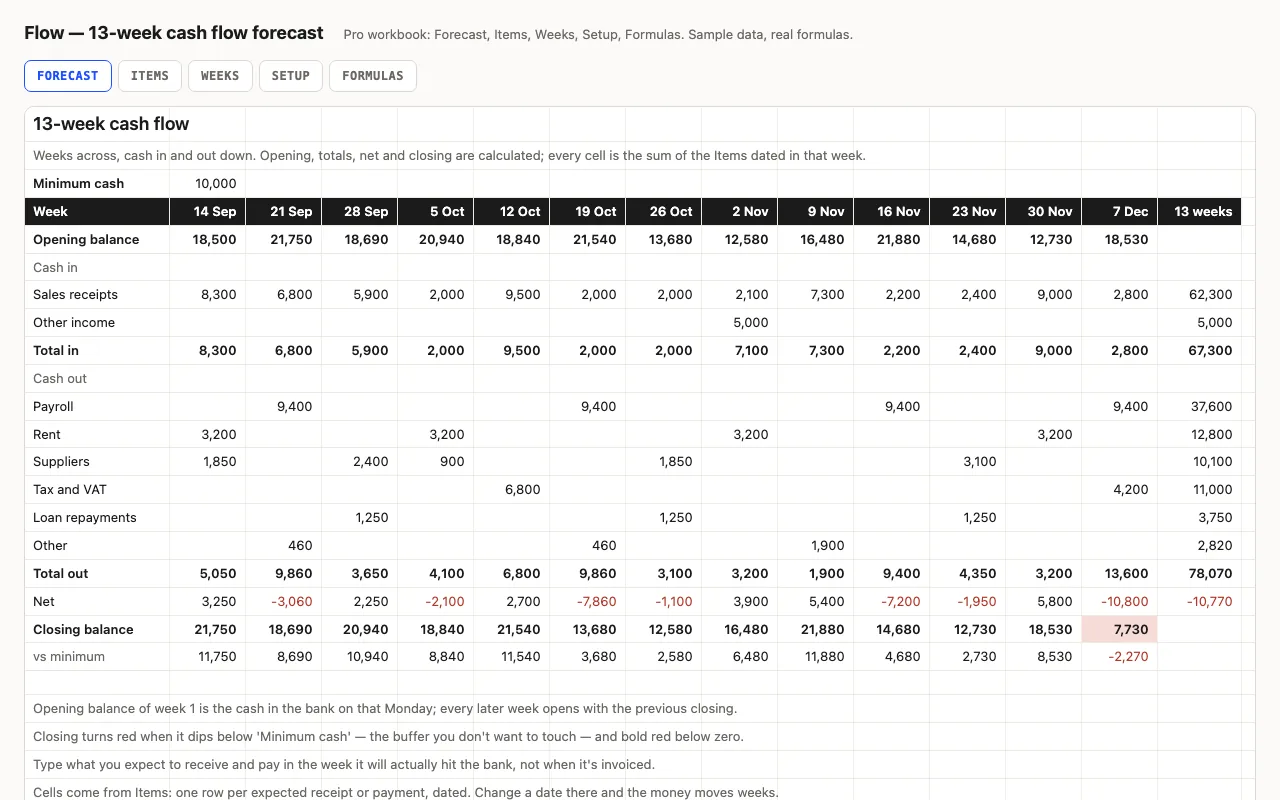Select Net total -10,770

1199,602
